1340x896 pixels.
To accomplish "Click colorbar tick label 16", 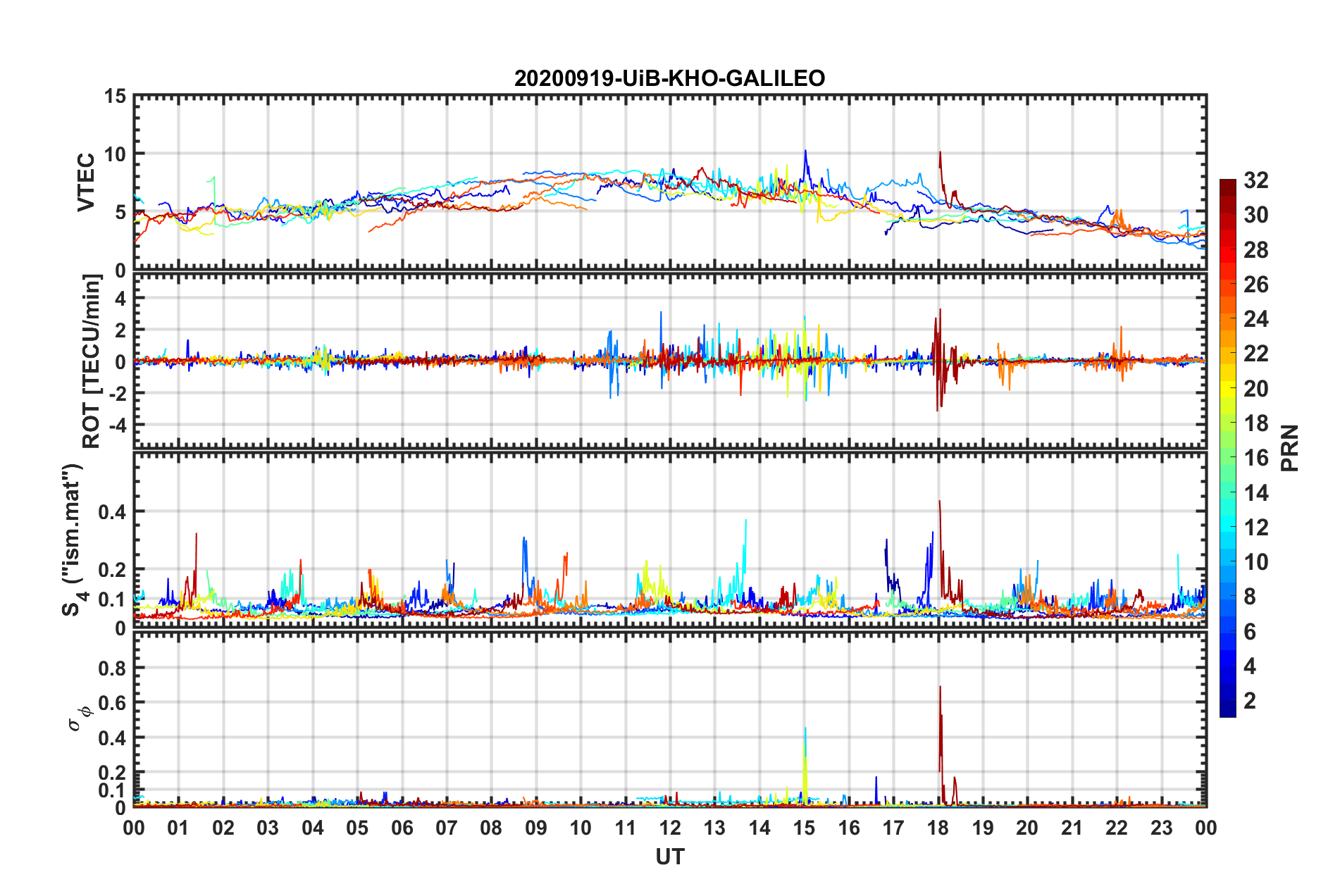I will point(1256,458).
